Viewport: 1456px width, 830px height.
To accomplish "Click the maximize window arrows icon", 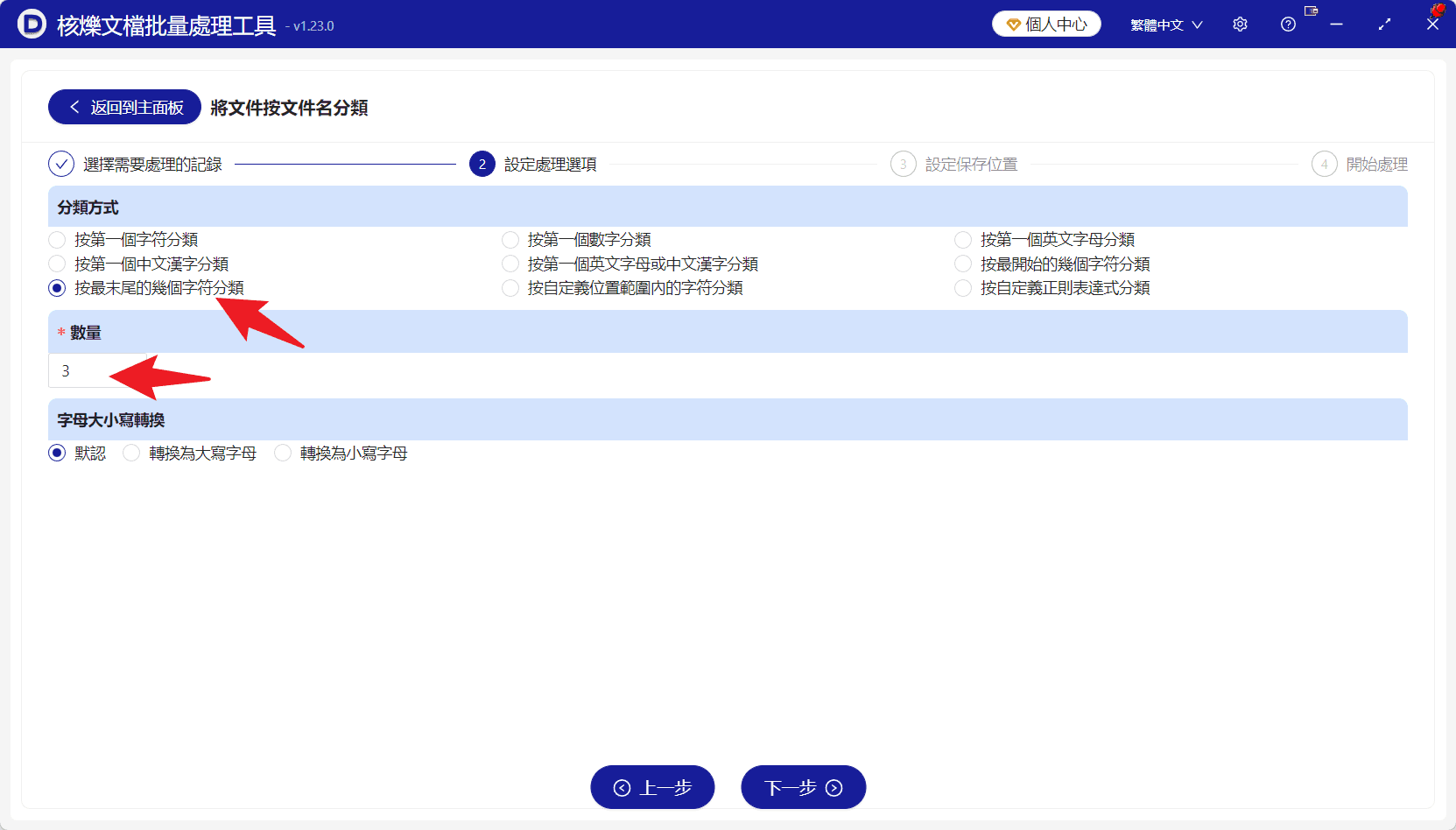I will [x=1384, y=25].
